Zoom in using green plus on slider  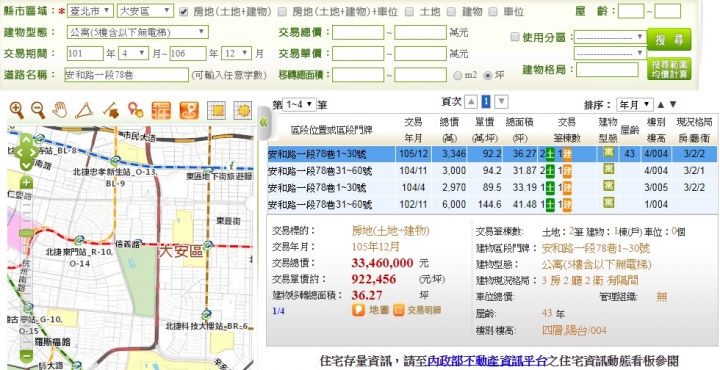pos(26,183)
